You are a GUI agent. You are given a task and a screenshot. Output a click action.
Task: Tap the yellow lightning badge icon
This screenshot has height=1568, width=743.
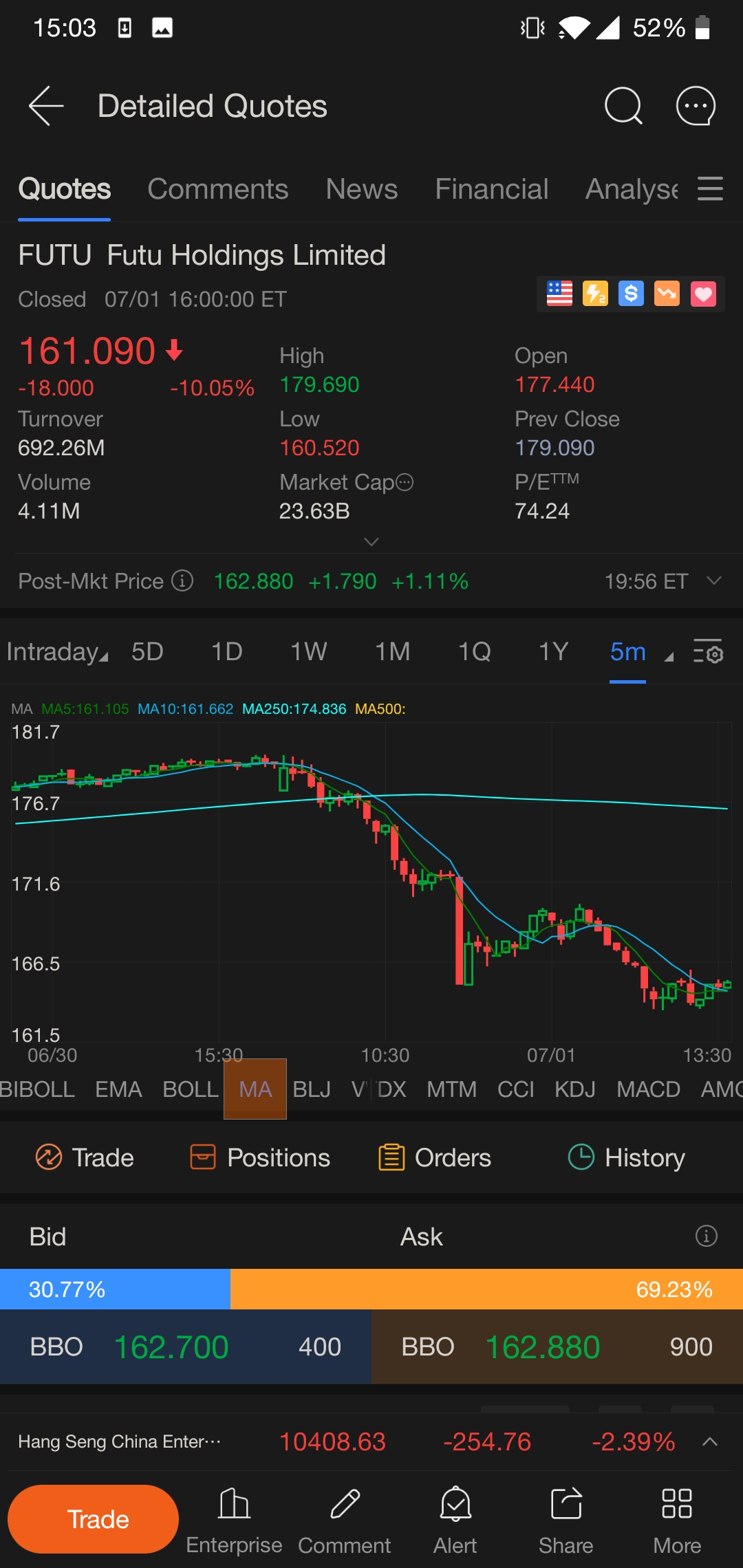click(595, 294)
